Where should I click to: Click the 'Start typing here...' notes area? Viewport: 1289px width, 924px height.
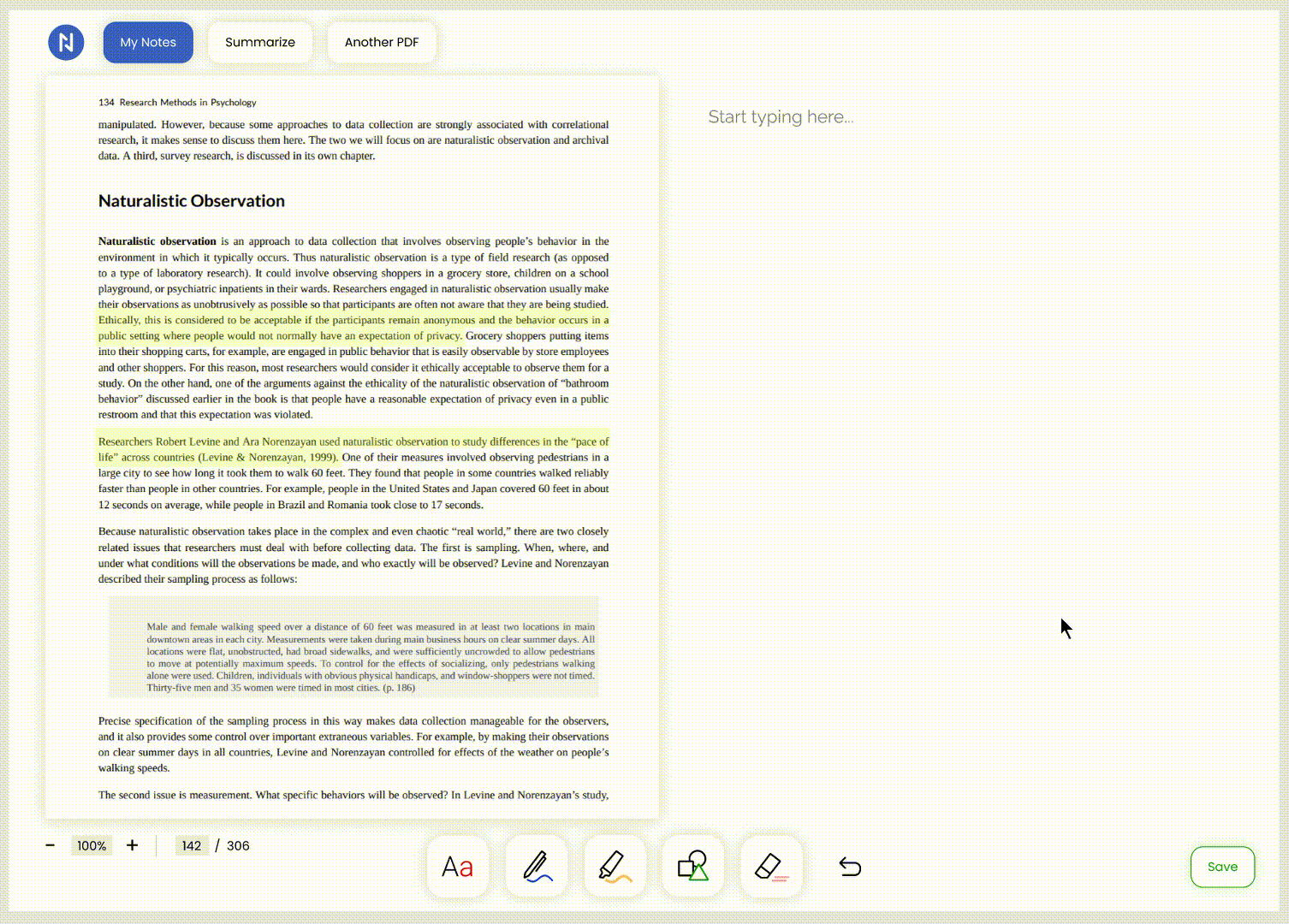[x=781, y=117]
